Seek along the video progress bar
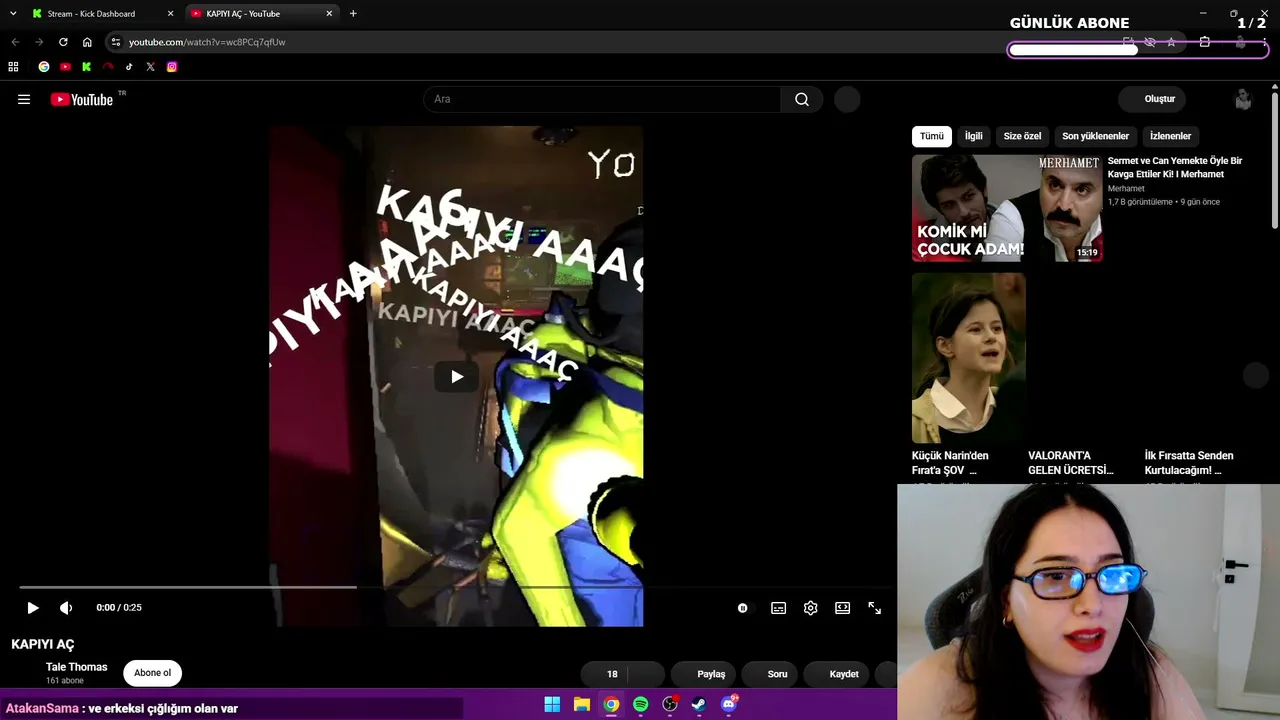This screenshot has height=720, width=1280. tap(456, 587)
